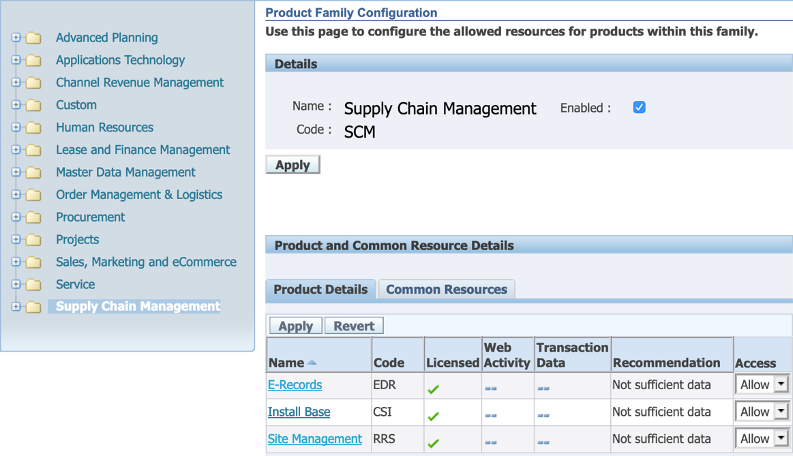Click the Service folder icon
This screenshot has width=793, height=456.
click(34, 285)
